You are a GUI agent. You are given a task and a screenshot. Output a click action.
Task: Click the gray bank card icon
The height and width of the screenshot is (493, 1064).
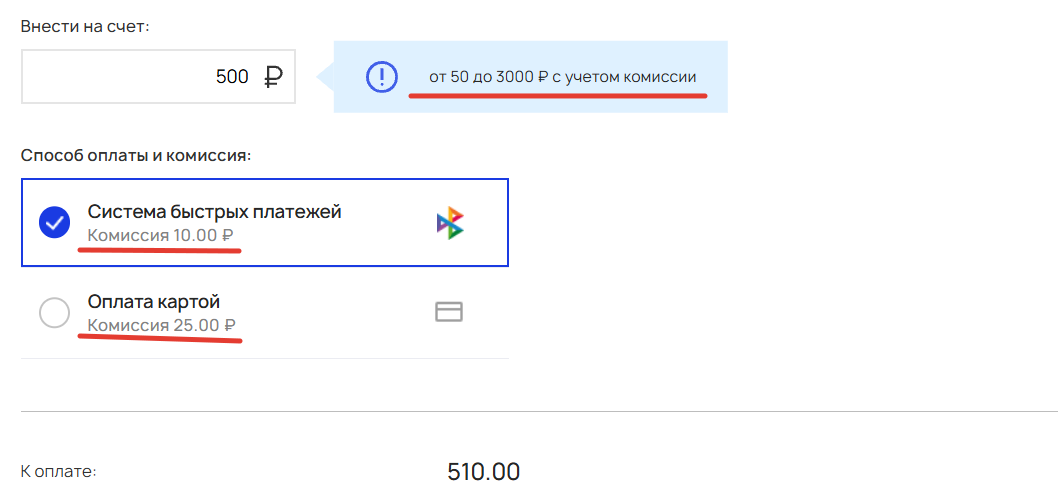pos(449,312)
